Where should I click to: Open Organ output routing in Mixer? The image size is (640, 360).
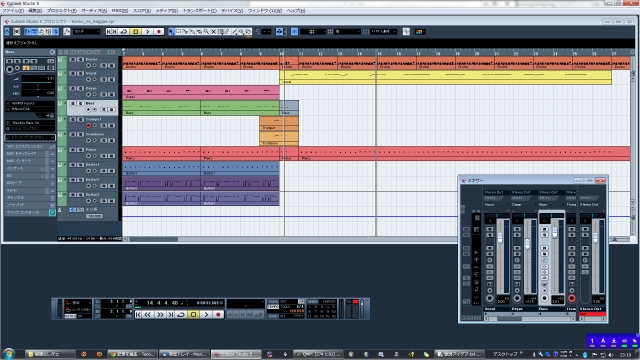pyautogui.click(x=524, y=192)
